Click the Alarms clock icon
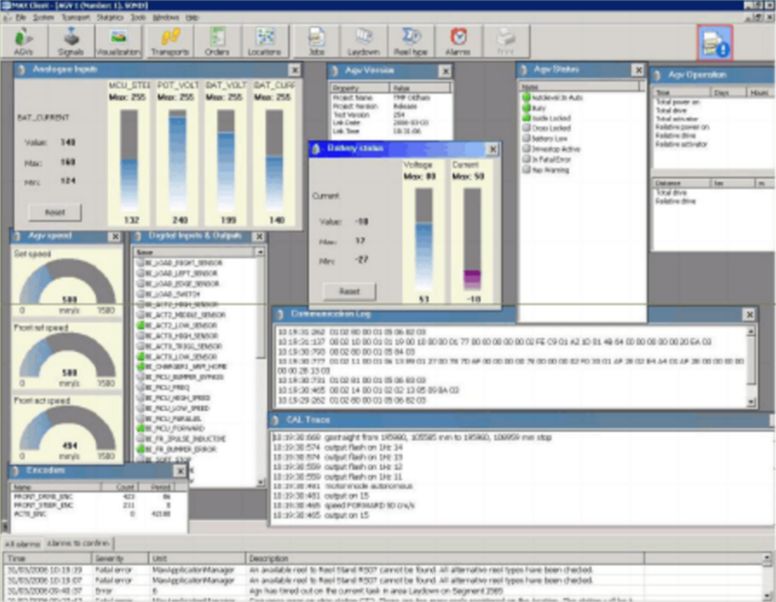Screen dimensions: 776x602 [458, 41]
